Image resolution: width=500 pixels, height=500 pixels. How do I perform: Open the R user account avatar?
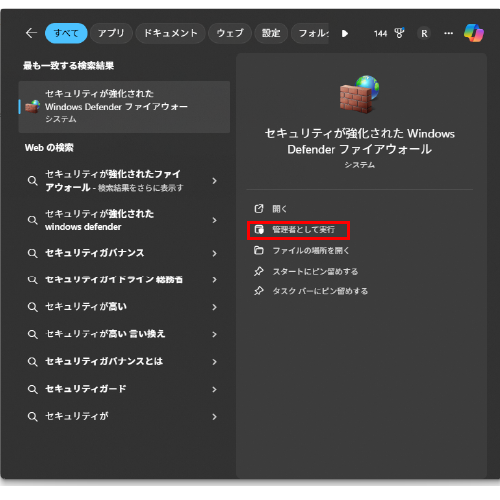[x=424, y=33]
